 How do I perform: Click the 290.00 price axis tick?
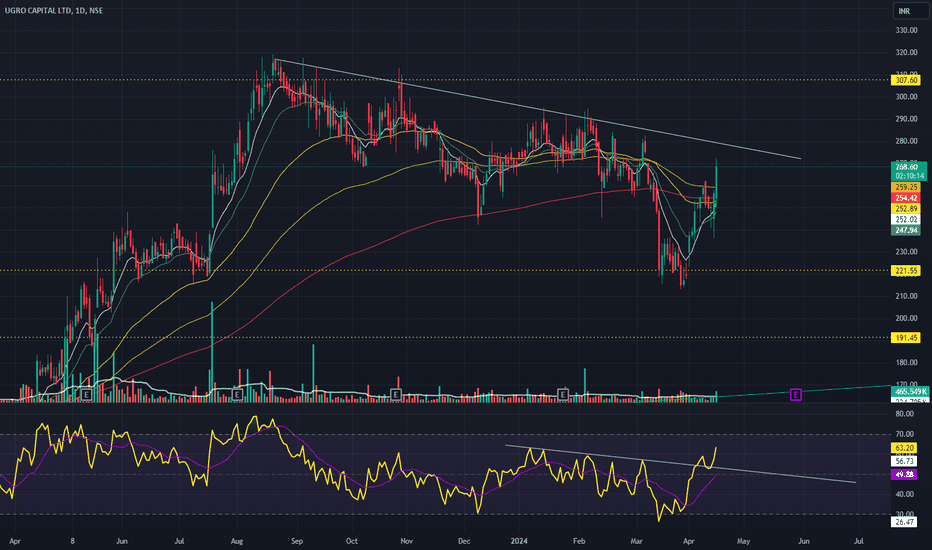click(906, 119)
